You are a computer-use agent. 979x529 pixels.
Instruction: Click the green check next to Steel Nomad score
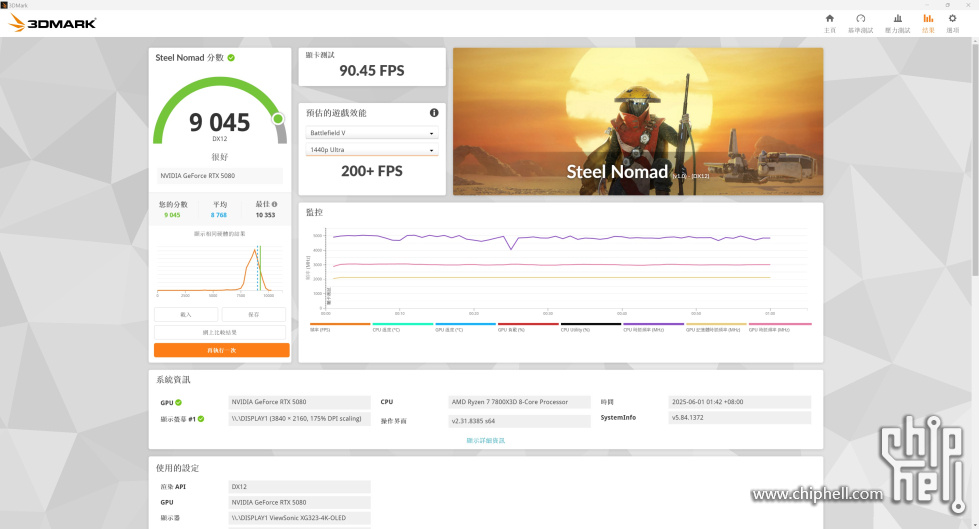click(x=231, y=57)
